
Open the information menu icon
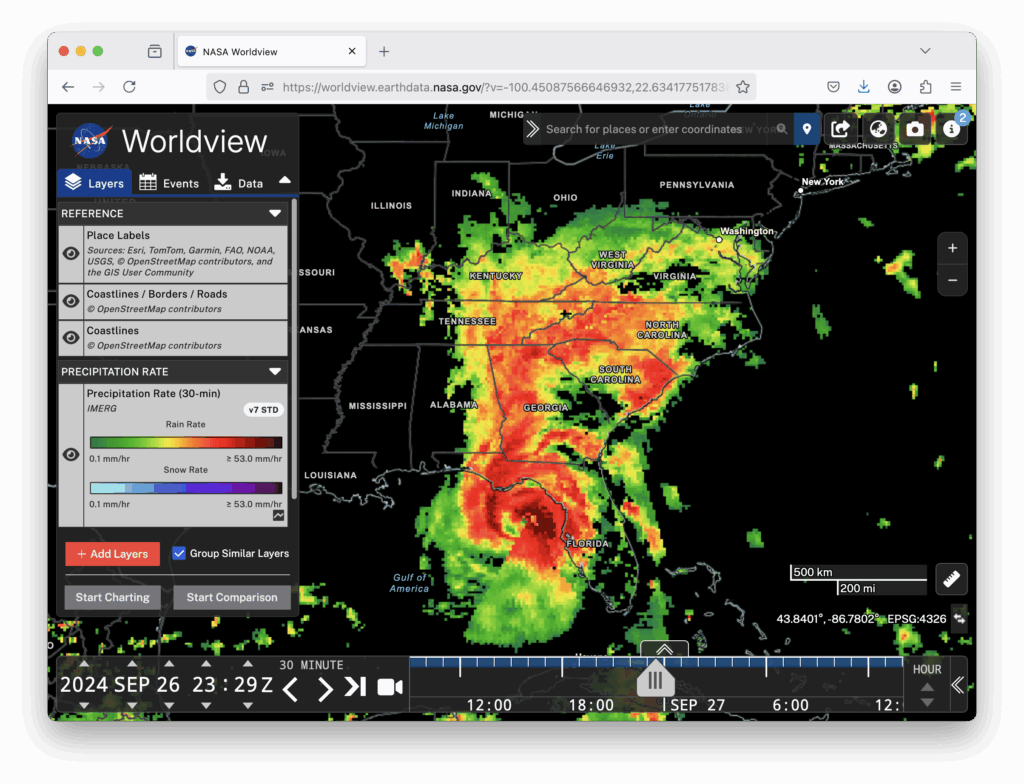pos(952,129)
